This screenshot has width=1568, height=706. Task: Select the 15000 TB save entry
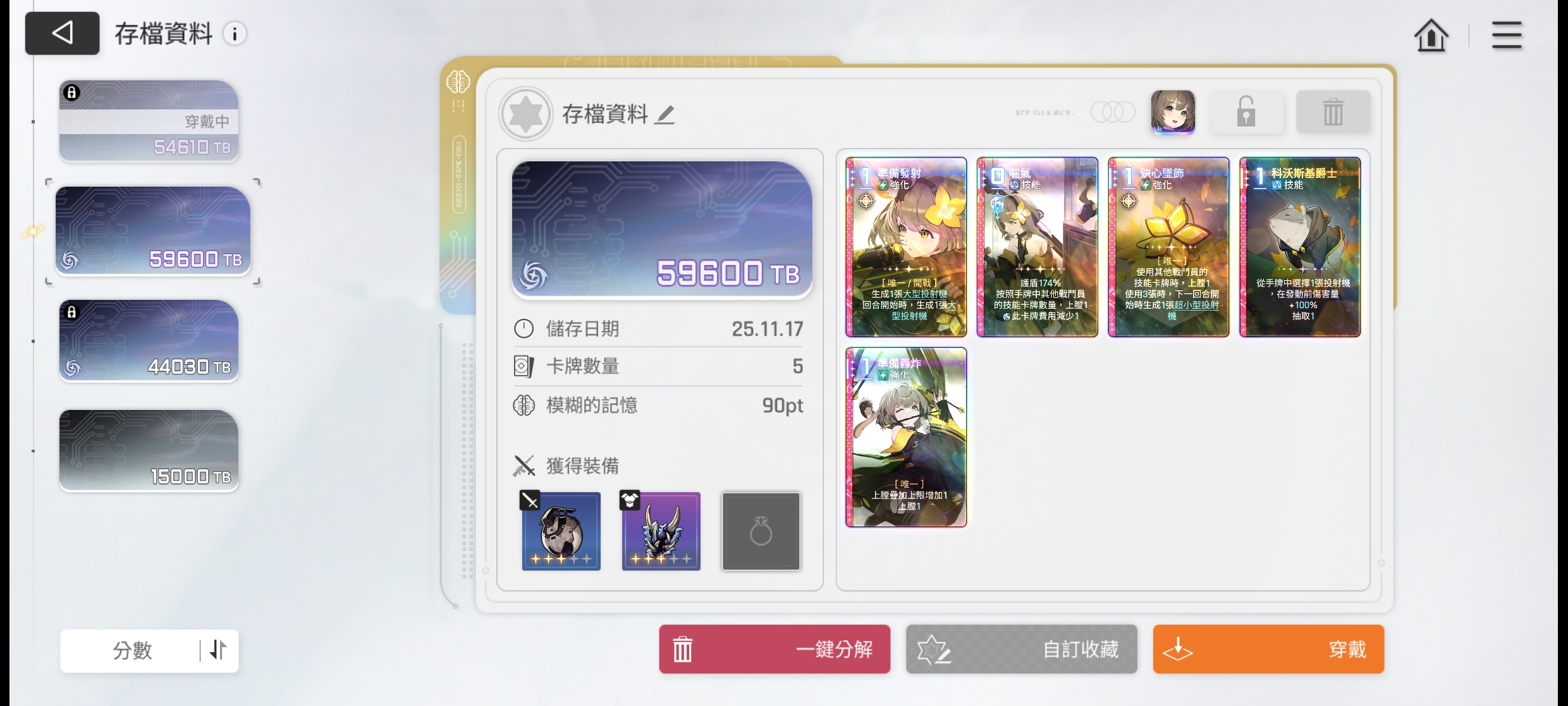pyautogui.click(x=149, y=450)
